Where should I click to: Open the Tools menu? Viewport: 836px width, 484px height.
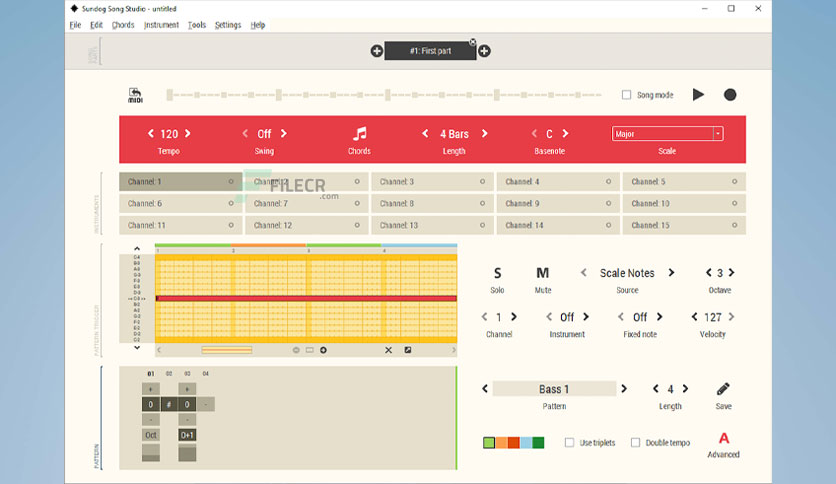[196, 25]
